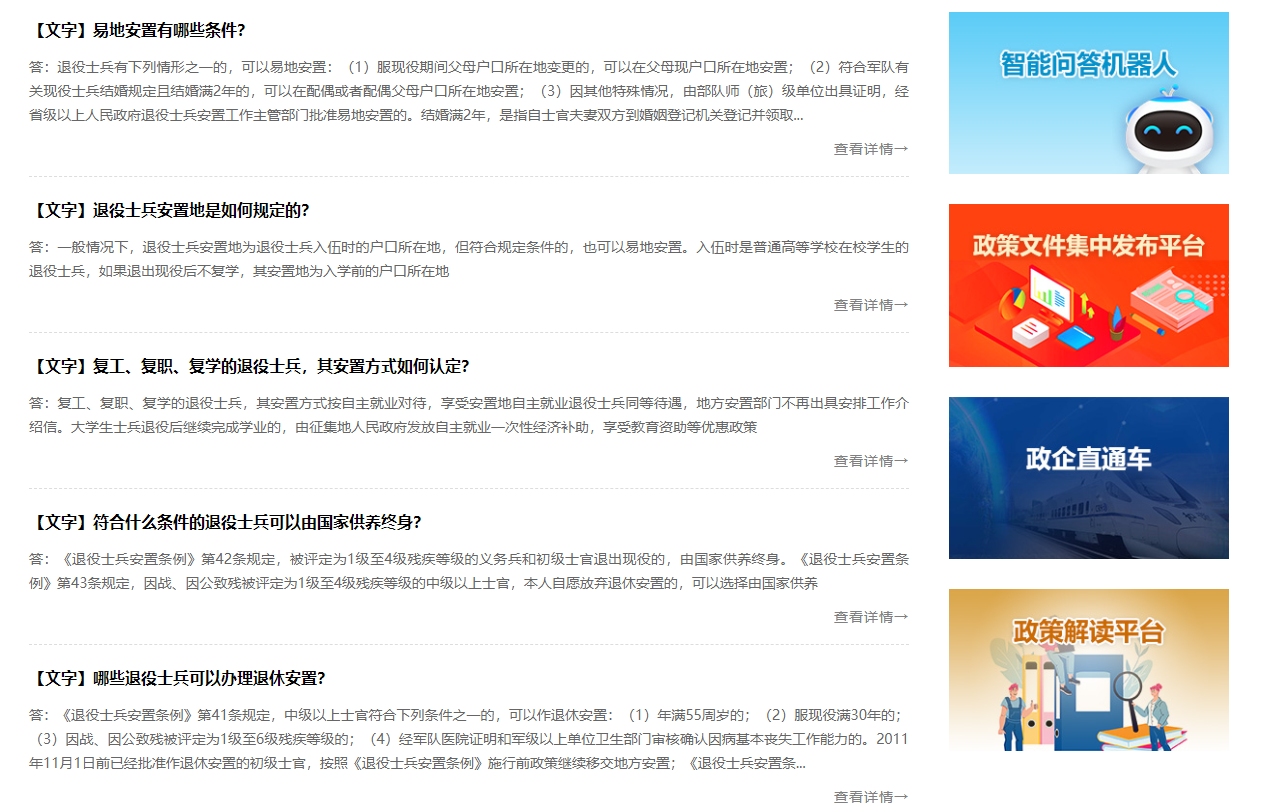The width and height of the screenshot is (1261, 811).
Task: Click 查看详情 under 易地安置有哪些条件
Action: point(871,149)
